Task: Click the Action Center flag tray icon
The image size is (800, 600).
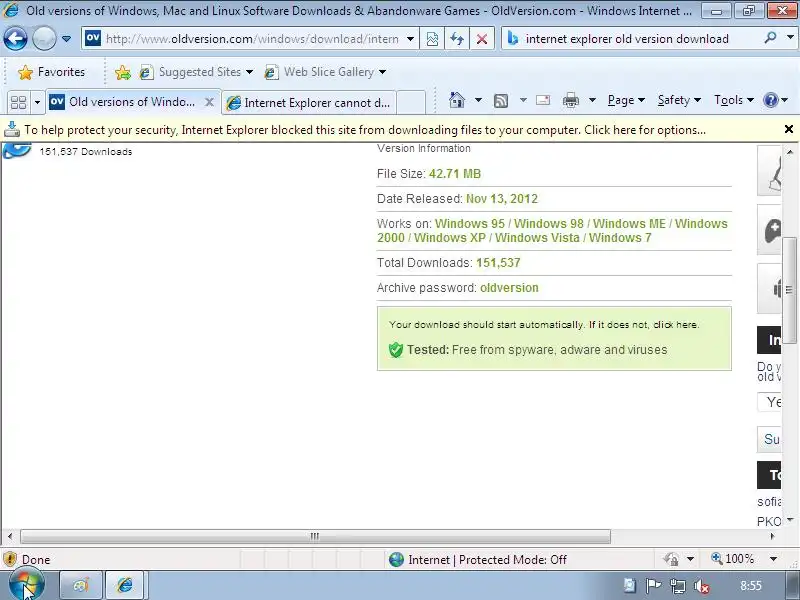Action: coord(653,586)
